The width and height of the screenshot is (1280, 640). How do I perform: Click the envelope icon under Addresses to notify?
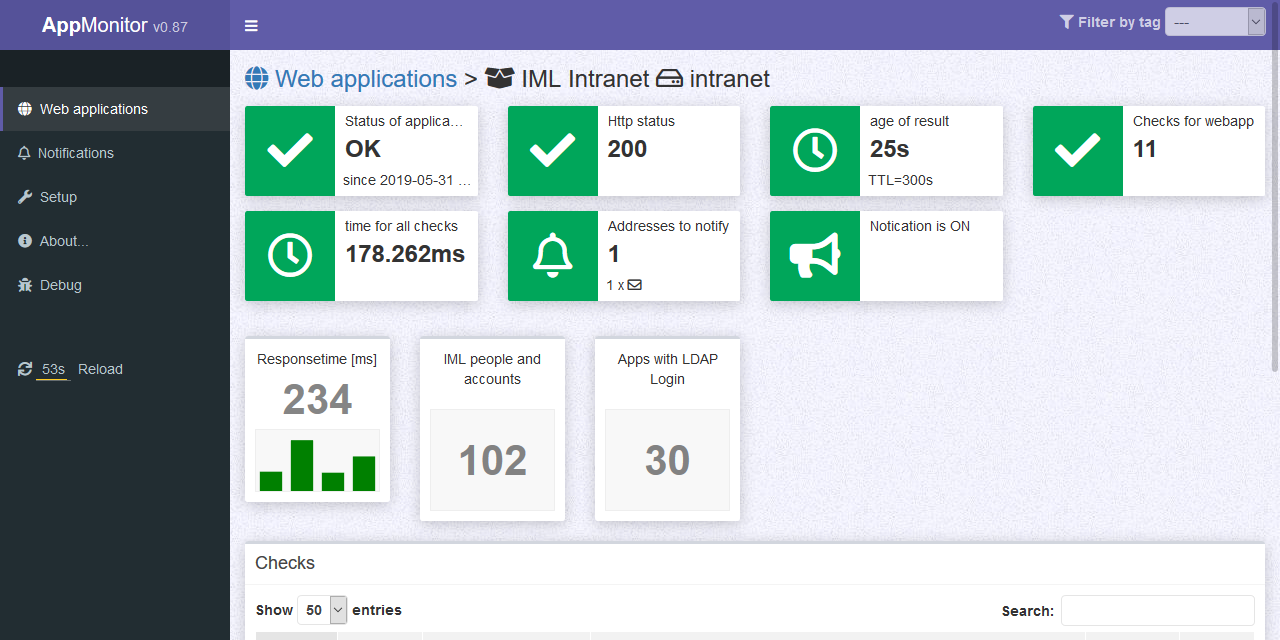[x=634, y=285]
